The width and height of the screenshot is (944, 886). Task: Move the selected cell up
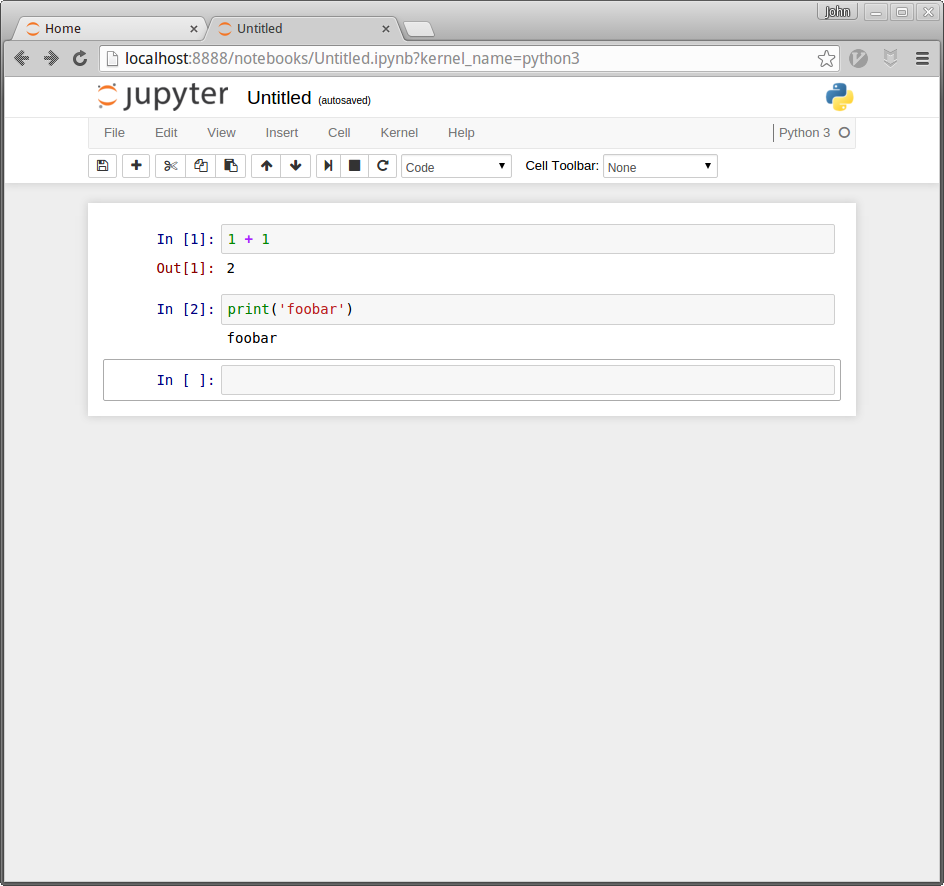tap(266, 166)
